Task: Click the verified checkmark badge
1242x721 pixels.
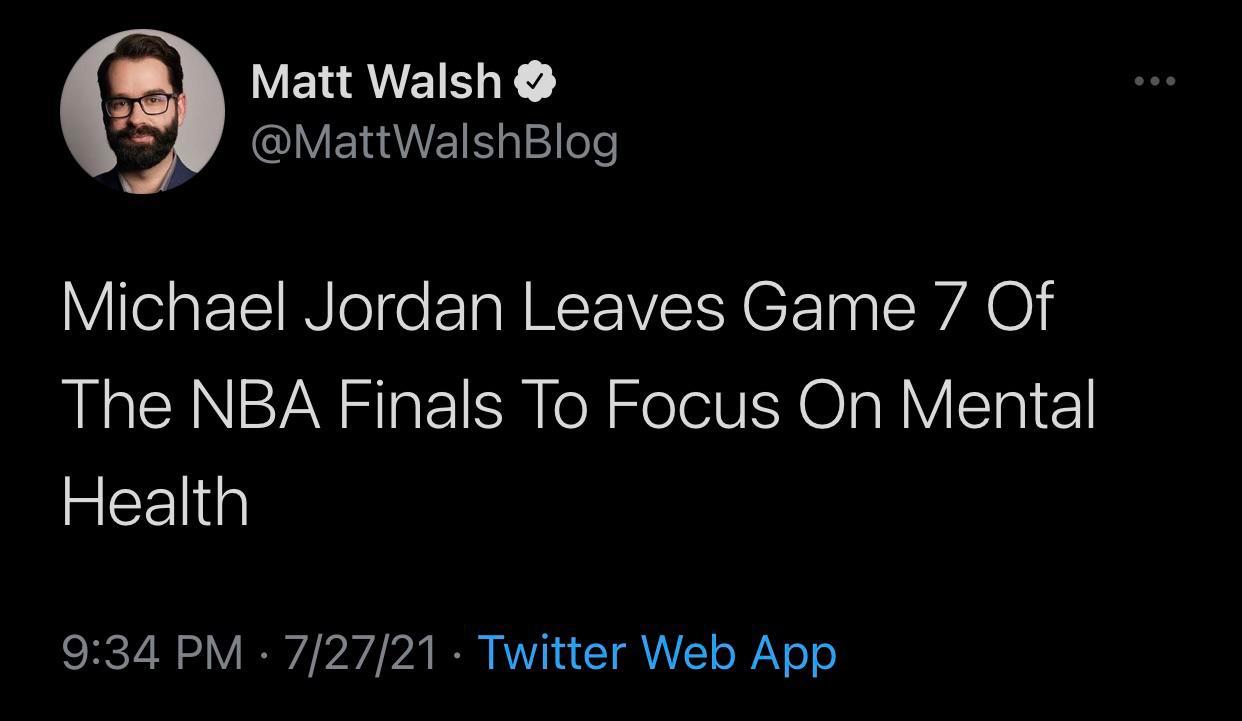Action: (x=535, y=82)
